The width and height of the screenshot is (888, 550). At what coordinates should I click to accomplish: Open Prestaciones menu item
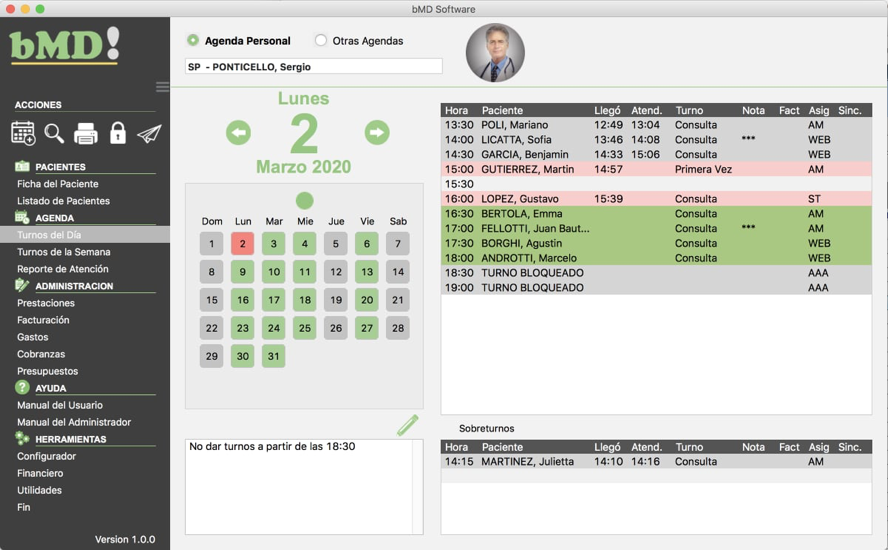46,302
